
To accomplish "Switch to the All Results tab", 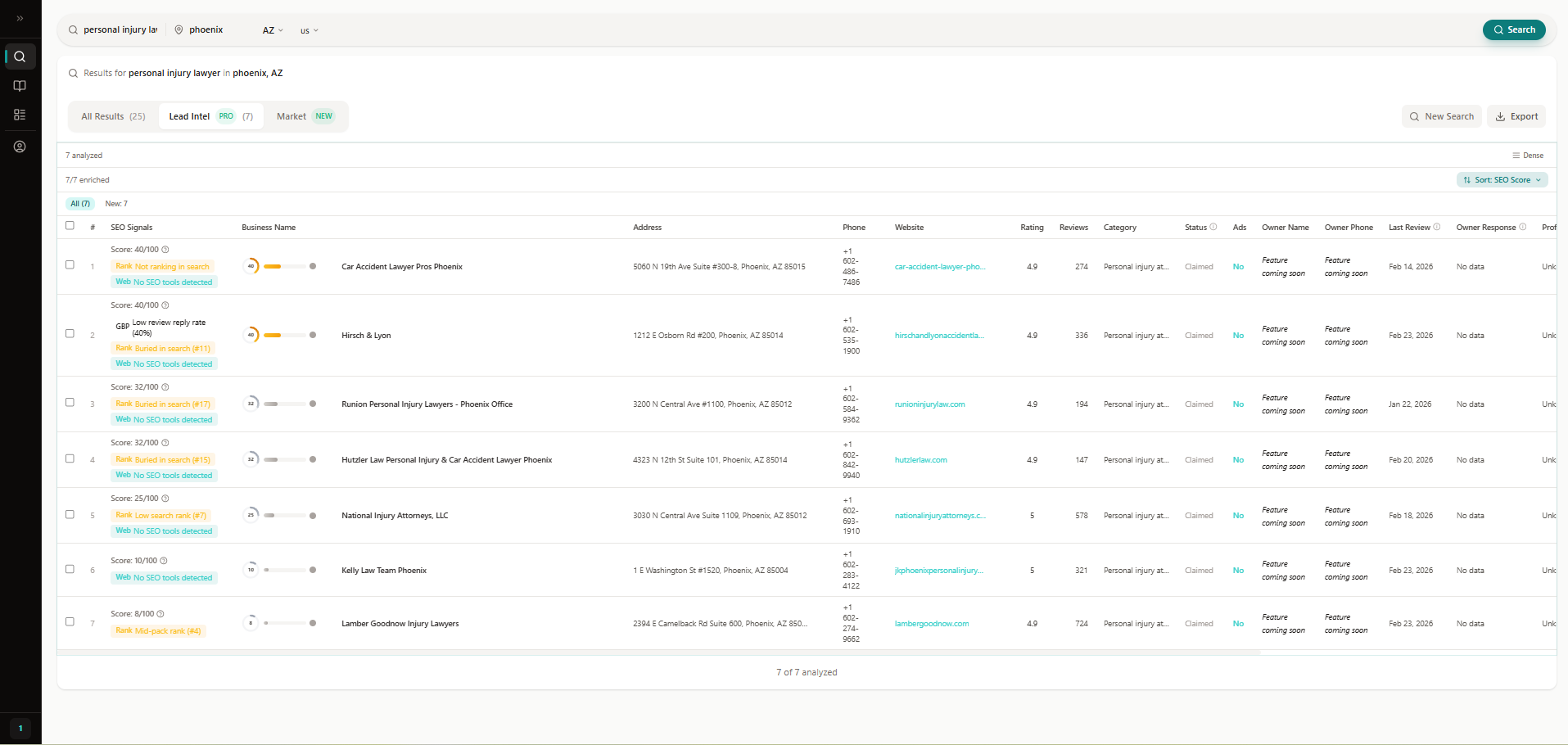I will [113, 116].
